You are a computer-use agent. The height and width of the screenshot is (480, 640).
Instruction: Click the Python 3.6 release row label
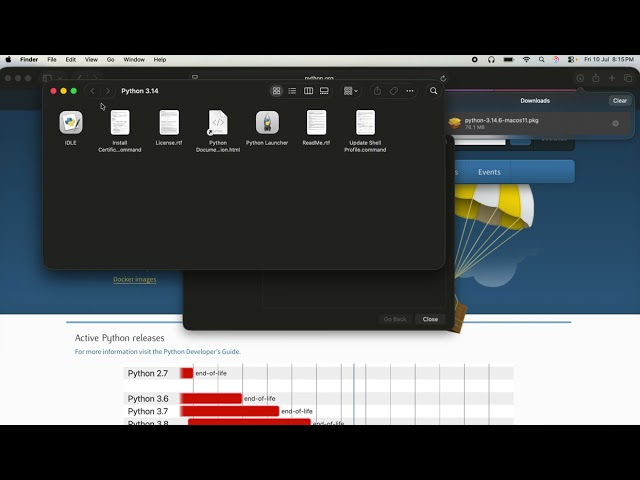[x=148, y=399]
